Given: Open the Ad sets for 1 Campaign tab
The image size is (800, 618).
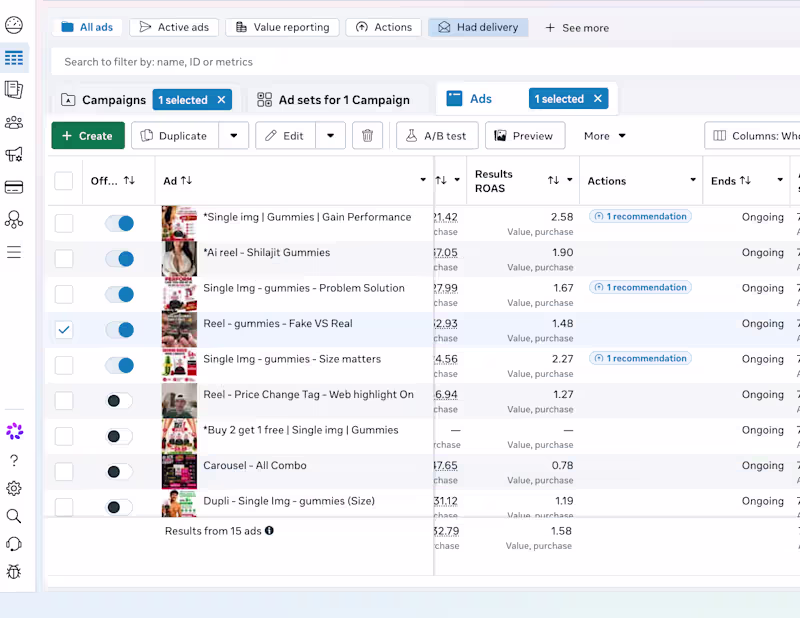Looking at the screenshot, I should (x=334, y=100).
